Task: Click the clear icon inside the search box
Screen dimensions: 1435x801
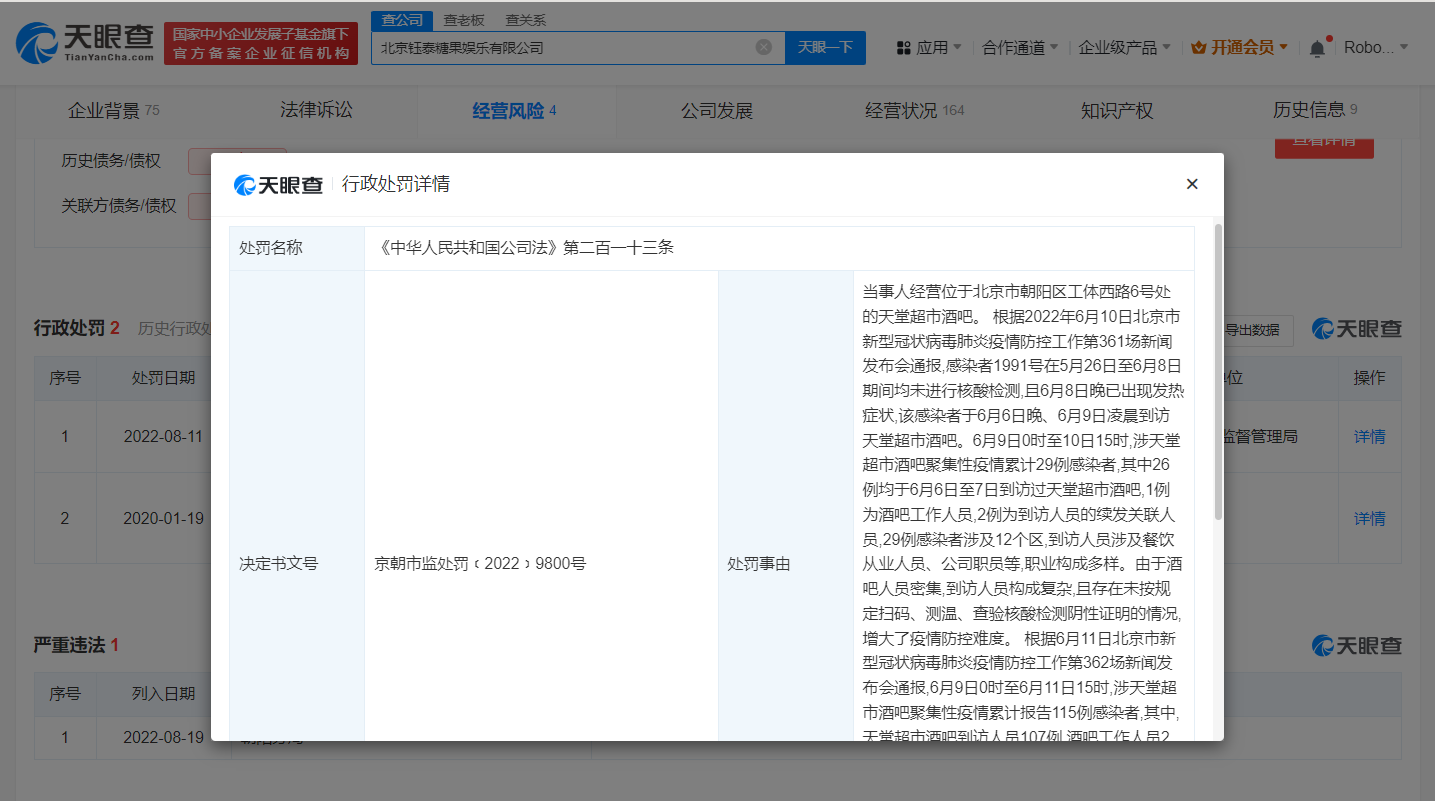Action: pyautogui.click(x=764, y=46)
